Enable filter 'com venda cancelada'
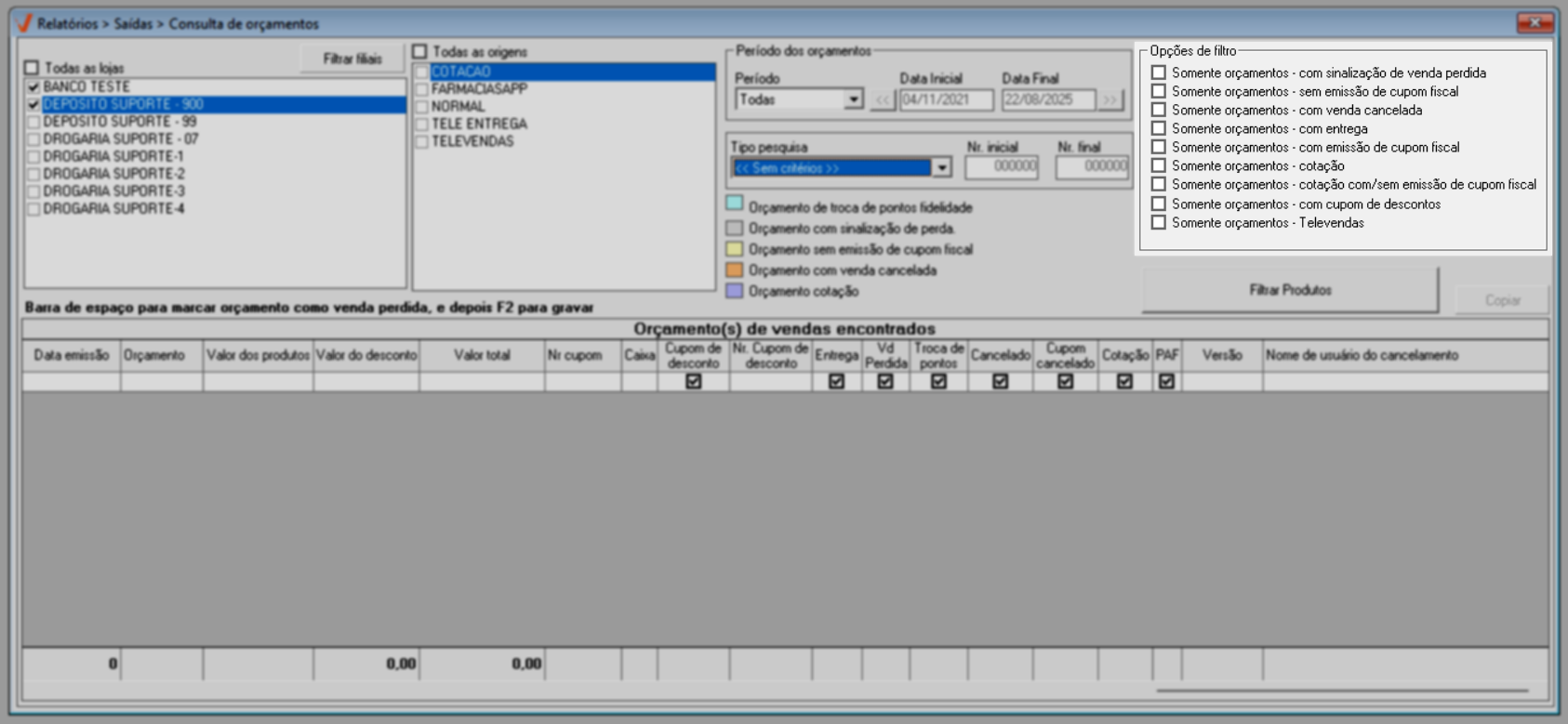The width and height of the screenshot is (1568, 724). click(1159, 110)
